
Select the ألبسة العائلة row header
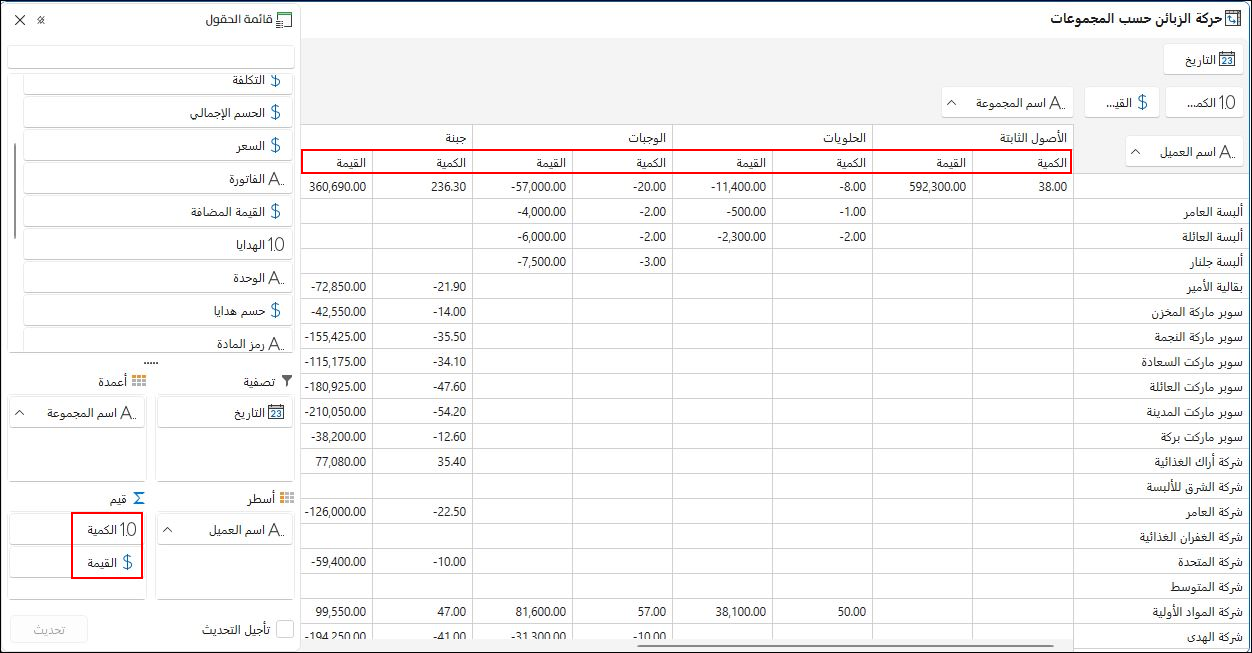[1160, 237]
